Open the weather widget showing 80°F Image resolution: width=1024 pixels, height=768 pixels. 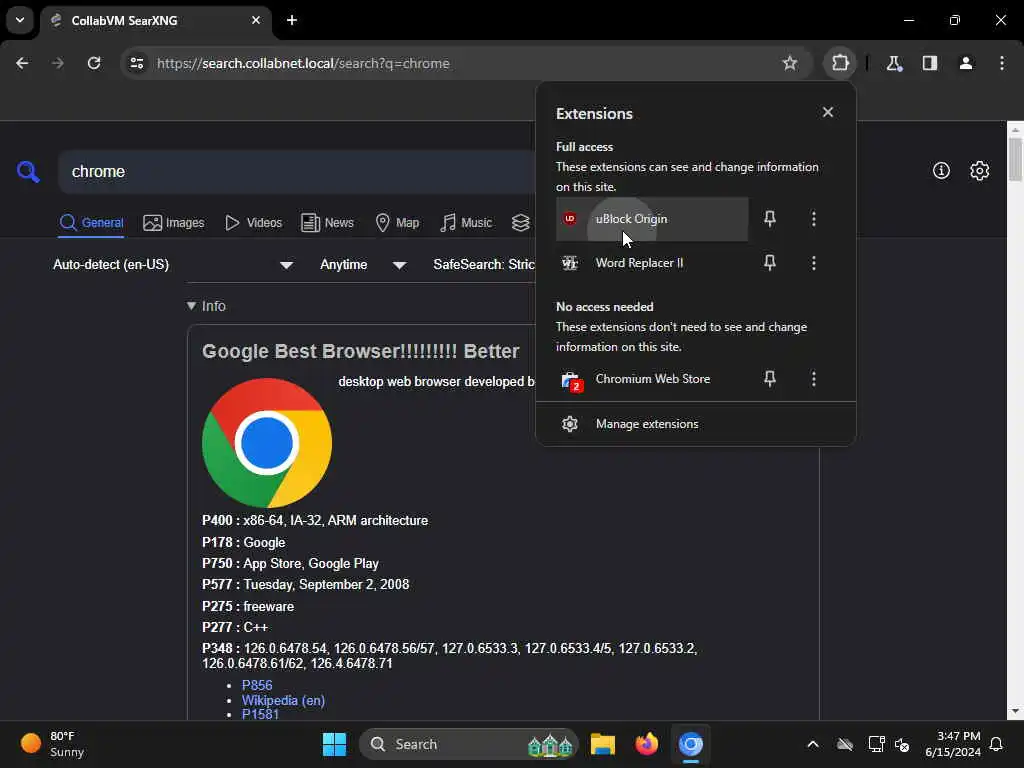click(x=53, y=744)
